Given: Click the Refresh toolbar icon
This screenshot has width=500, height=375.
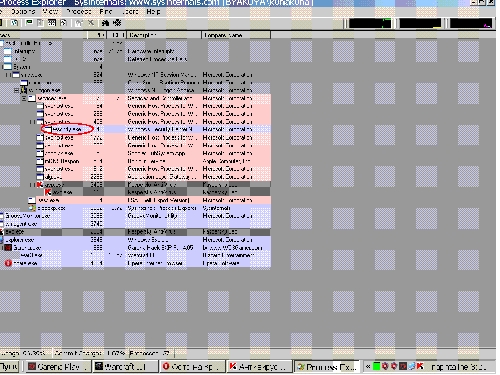Looking at the screenshot, I should point(14,23).
